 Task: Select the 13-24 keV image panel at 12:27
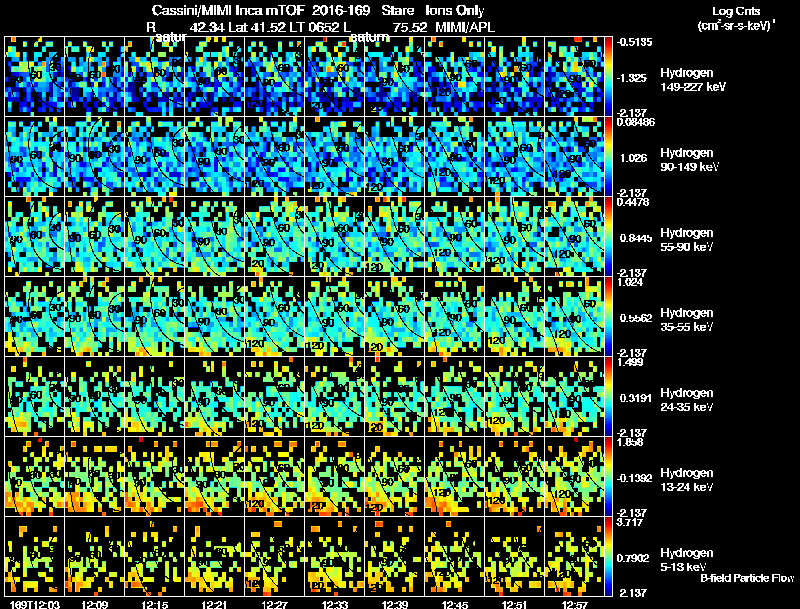(x=274, y=476)
